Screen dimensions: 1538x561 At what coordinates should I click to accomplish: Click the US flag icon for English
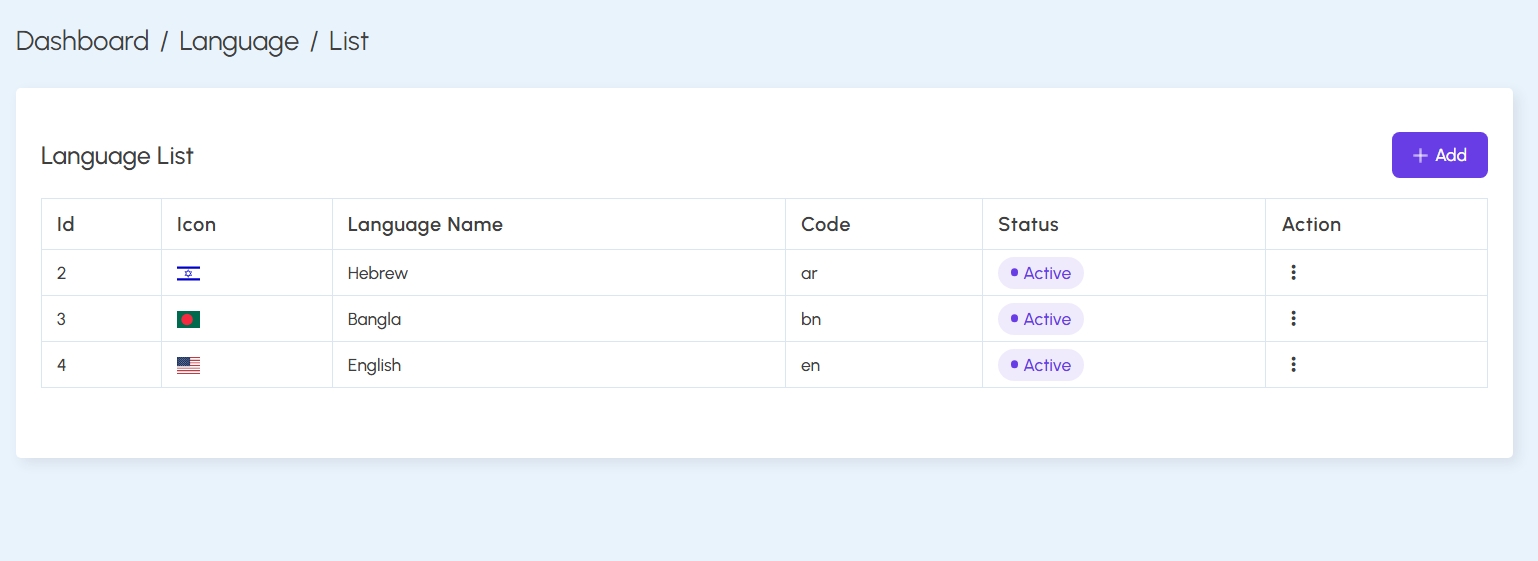point(188,365)
